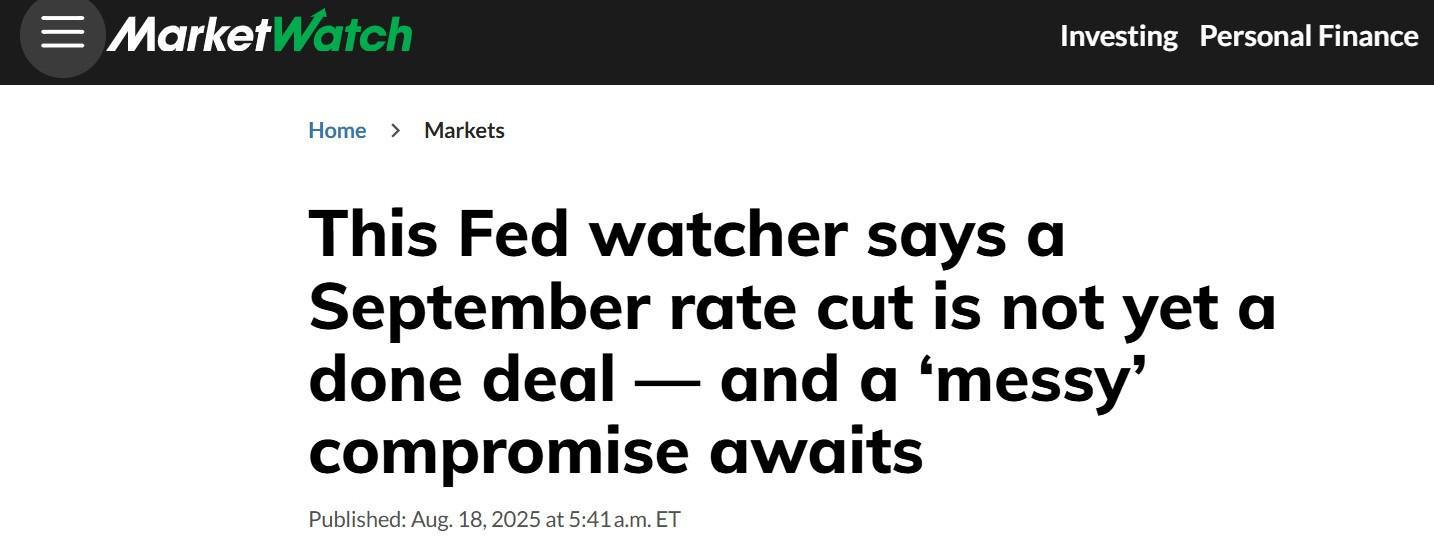Open the hamburger navigation menu
The height and width of the screenshot is (544, 1434).
point(62,35)
